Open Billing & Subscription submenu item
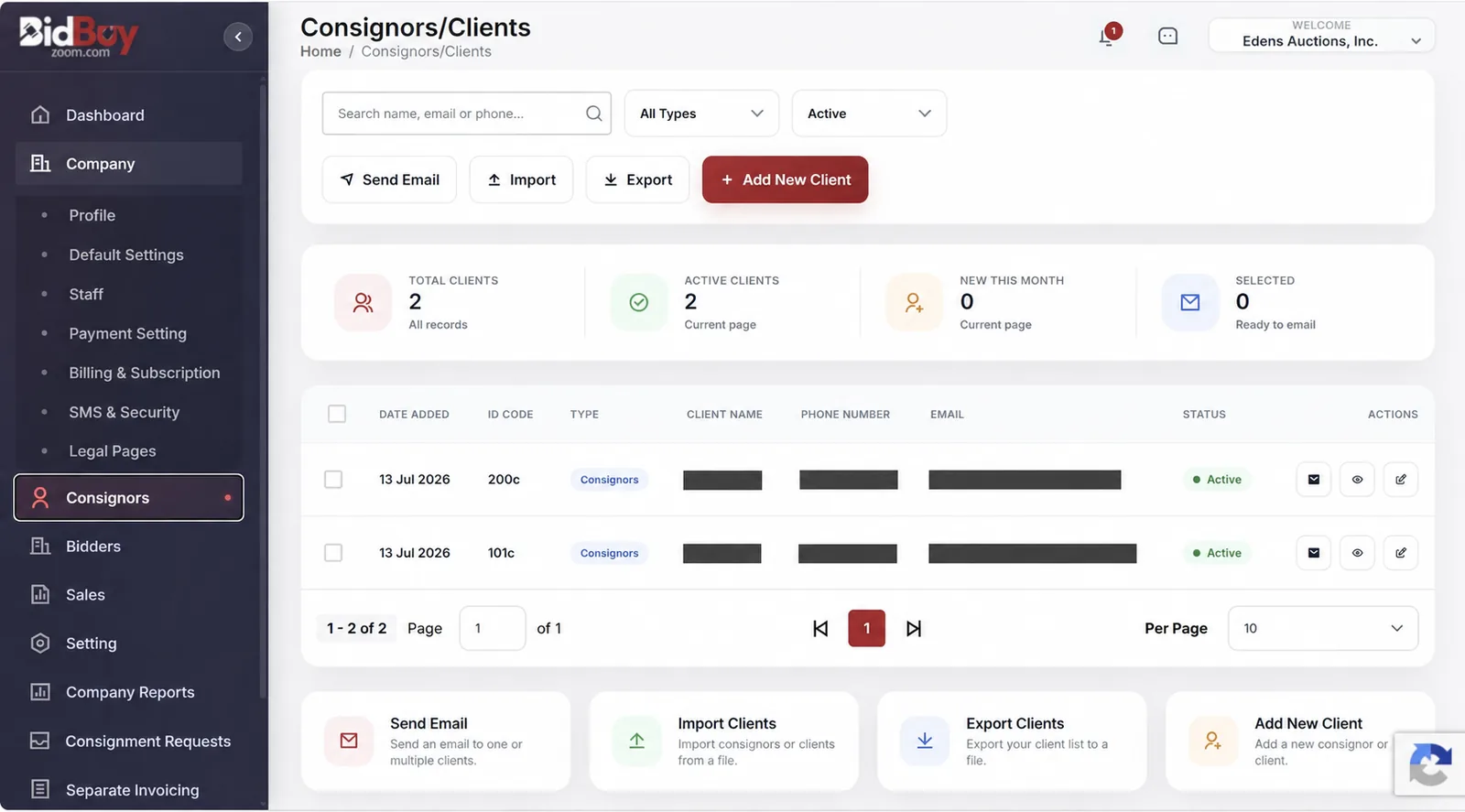Viewport: 1465px width, 812px height. pos(145,373)
